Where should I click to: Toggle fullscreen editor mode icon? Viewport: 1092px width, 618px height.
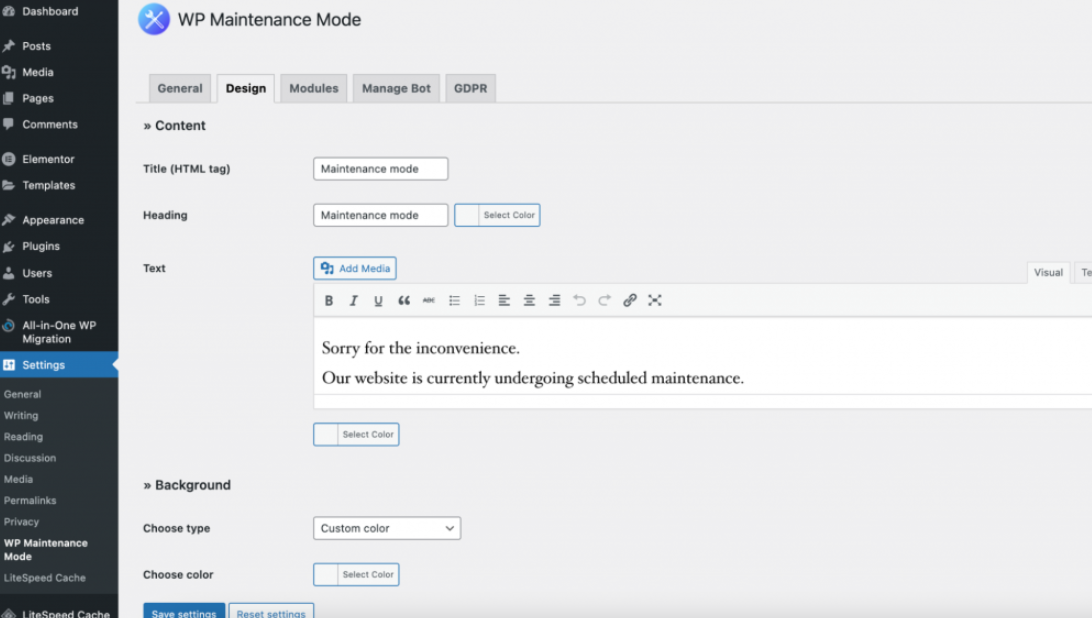pos(655,300)
